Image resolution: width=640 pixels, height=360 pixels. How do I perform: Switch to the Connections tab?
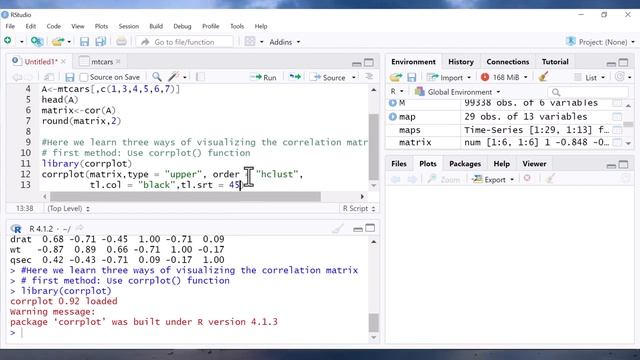[507, 62]
